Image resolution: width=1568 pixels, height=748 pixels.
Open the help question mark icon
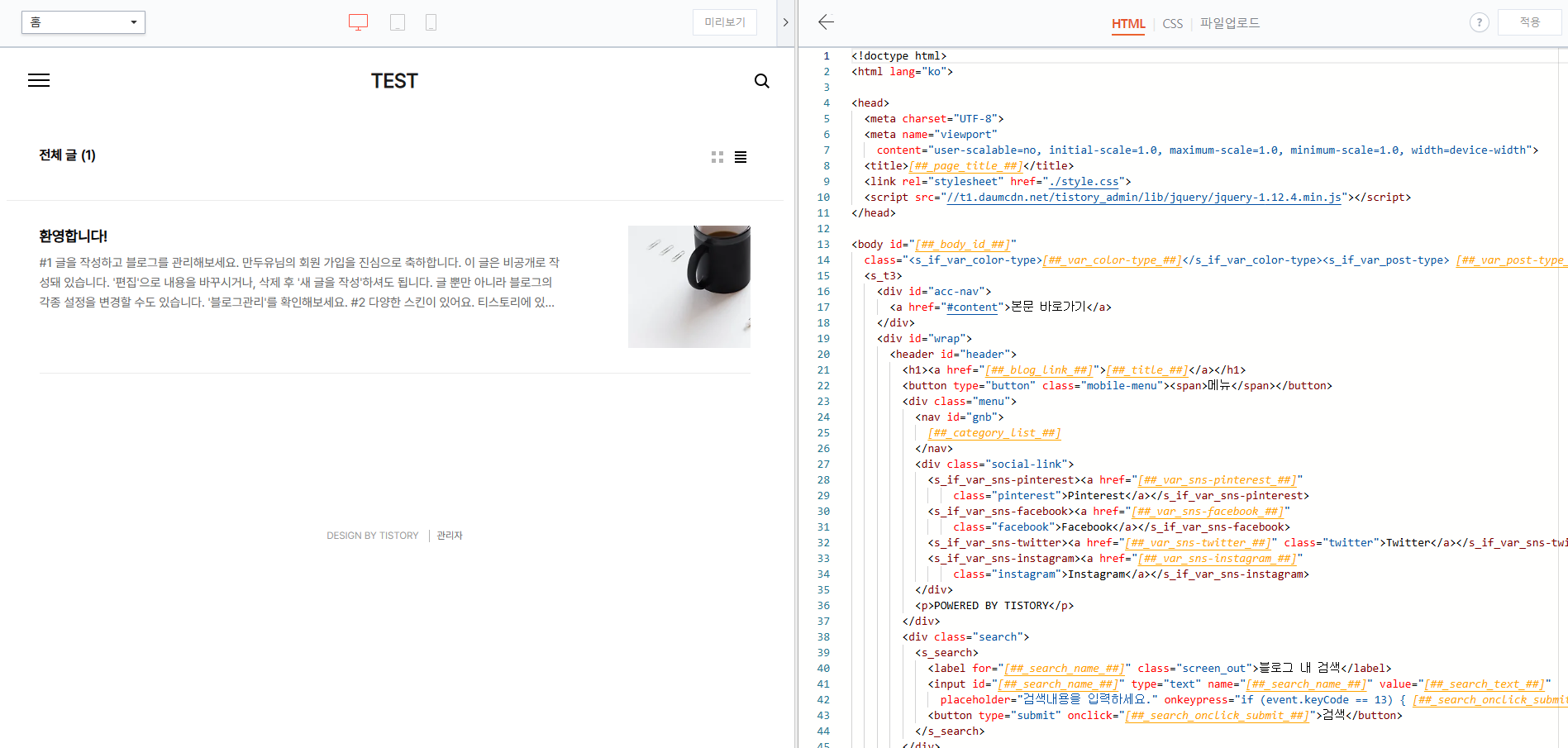[x=1480, y=22]
